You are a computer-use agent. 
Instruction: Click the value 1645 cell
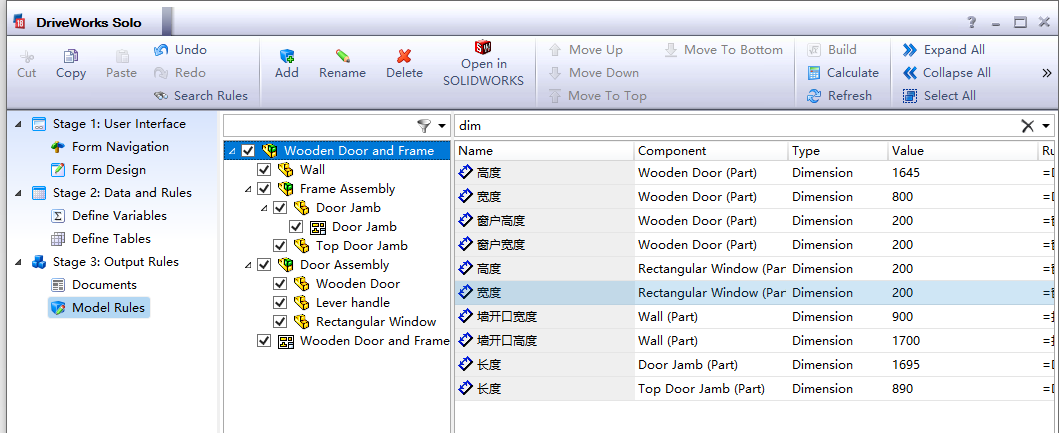[x=962, y=173]
